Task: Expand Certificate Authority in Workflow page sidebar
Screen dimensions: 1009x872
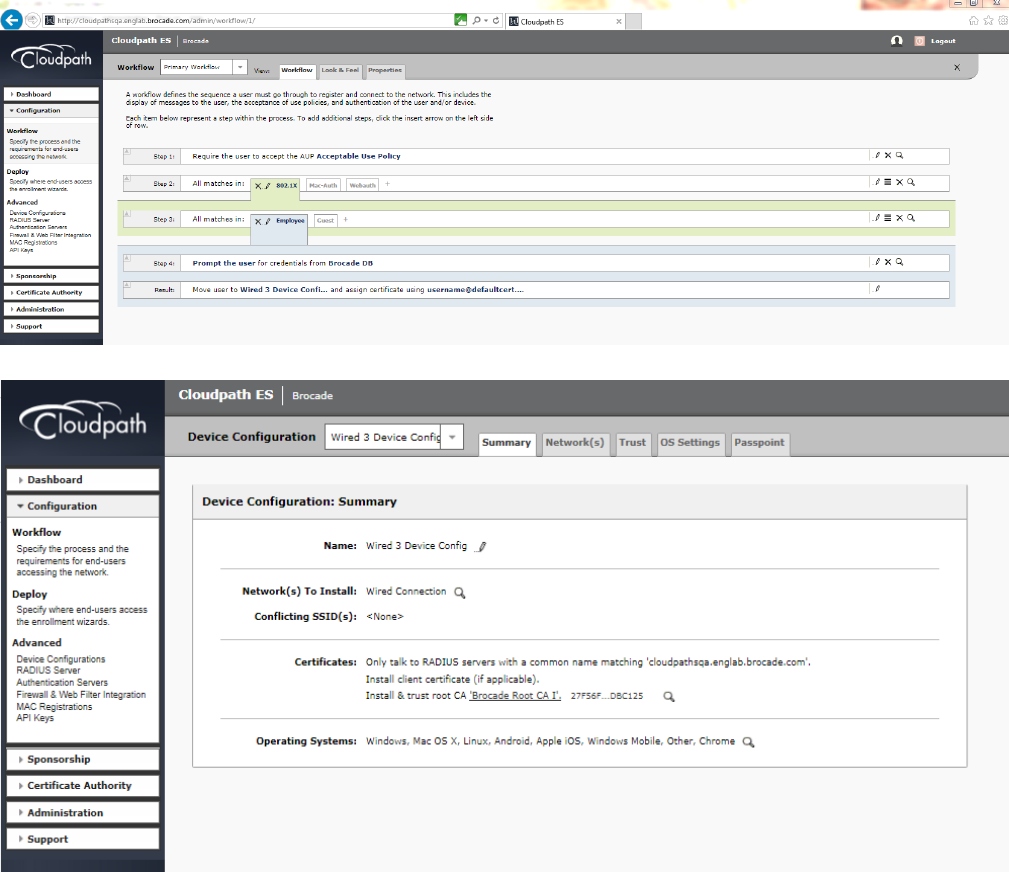Action: point(51,293)
